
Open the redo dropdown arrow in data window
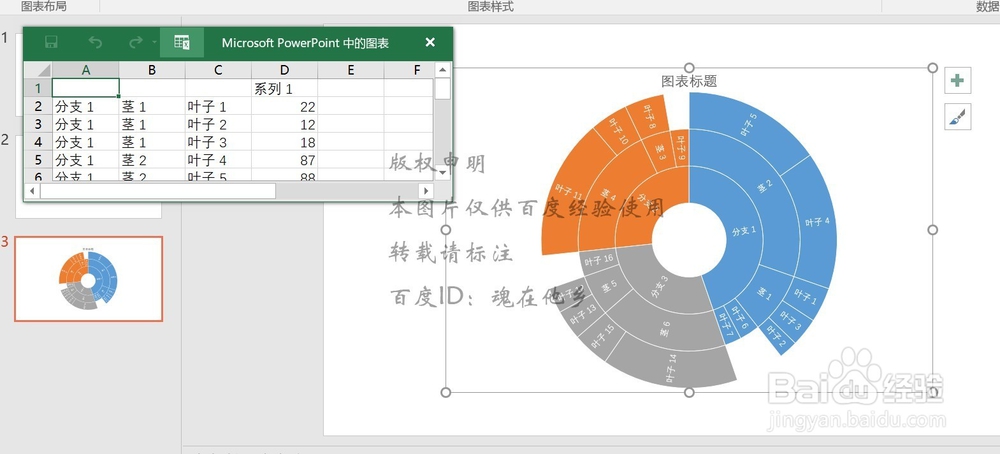[x=154, y=43]
